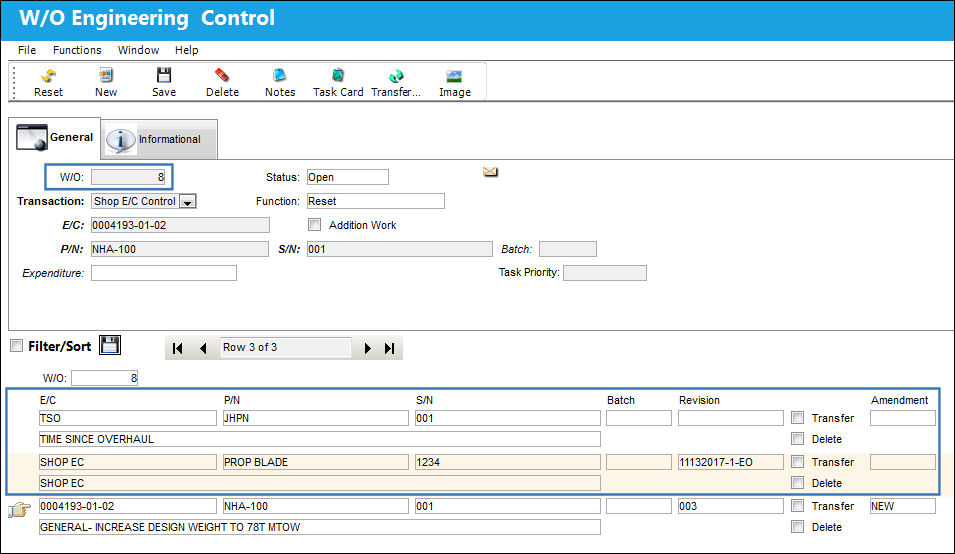Open the File menu

click(27, 50)
